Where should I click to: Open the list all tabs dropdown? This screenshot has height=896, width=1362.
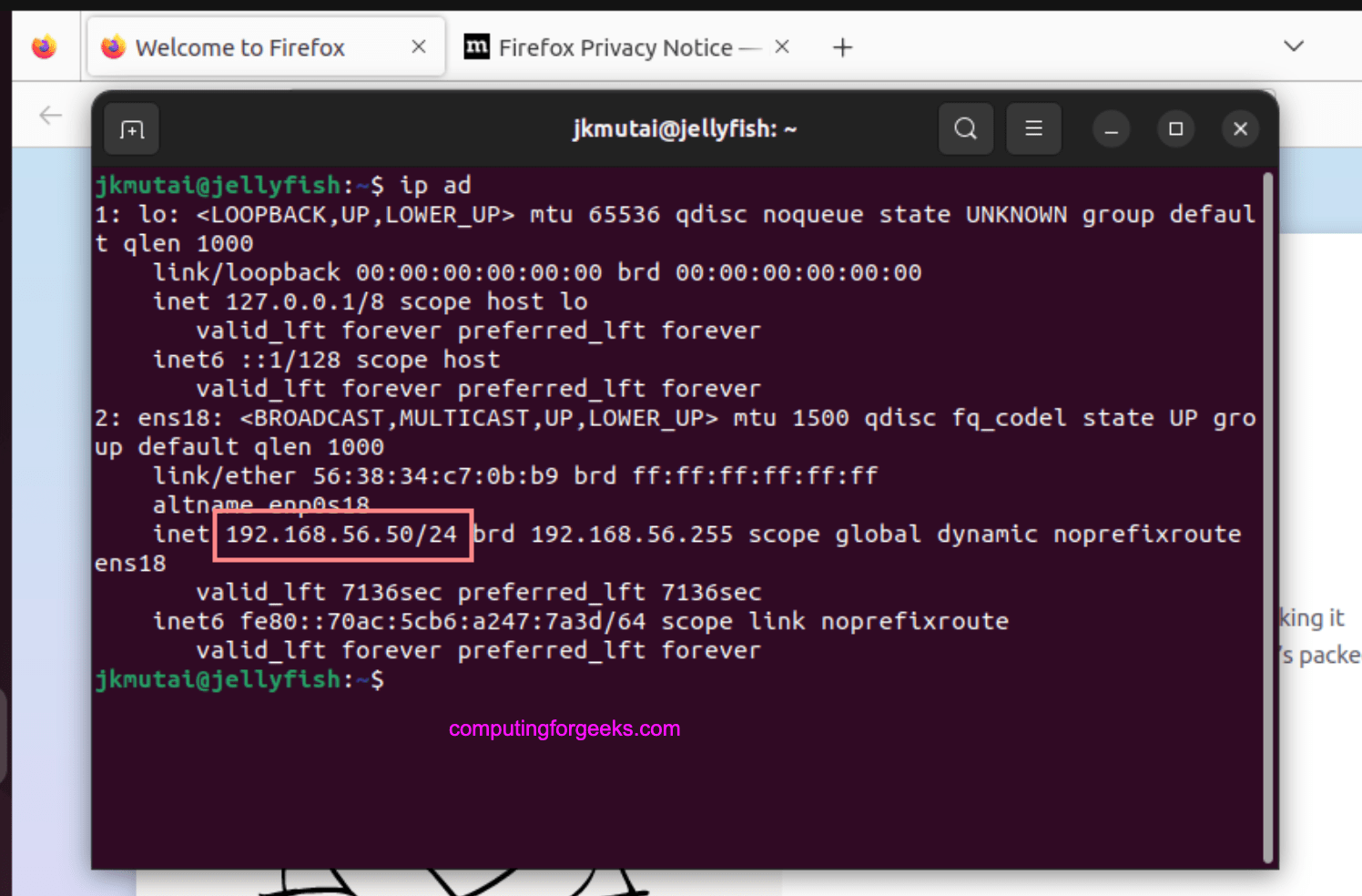click(x=1294, y=46)
